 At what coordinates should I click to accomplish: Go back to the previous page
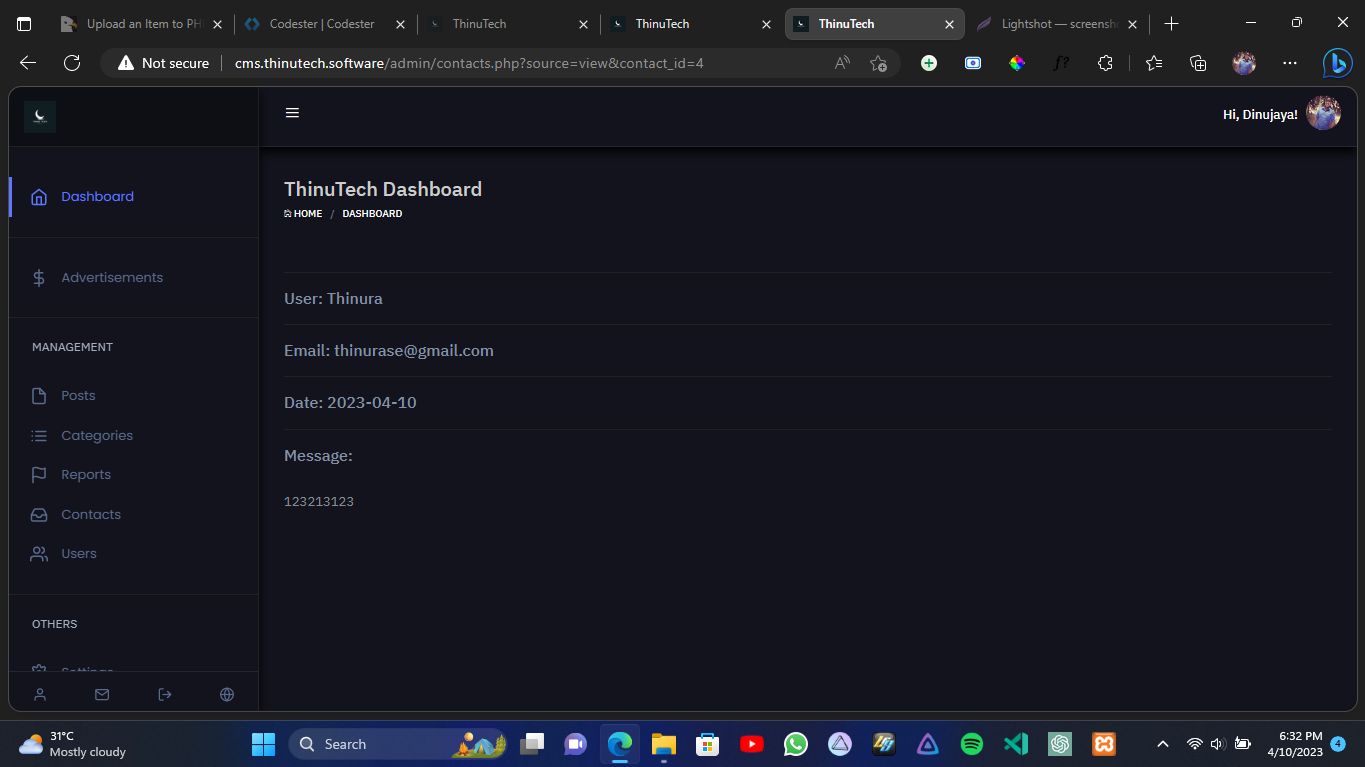click(28, 63)
